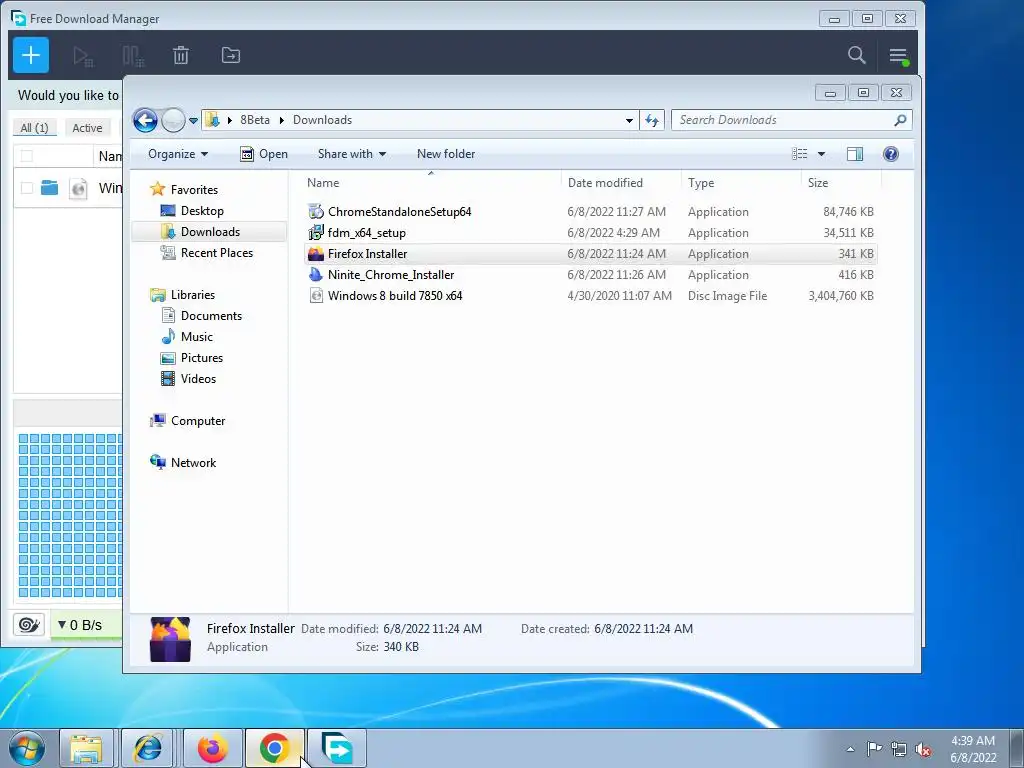The height and width of the screenshot is (768, 1024).
Task: Tick the checkbox for the Win download row
Action: (x=26, y=188)
